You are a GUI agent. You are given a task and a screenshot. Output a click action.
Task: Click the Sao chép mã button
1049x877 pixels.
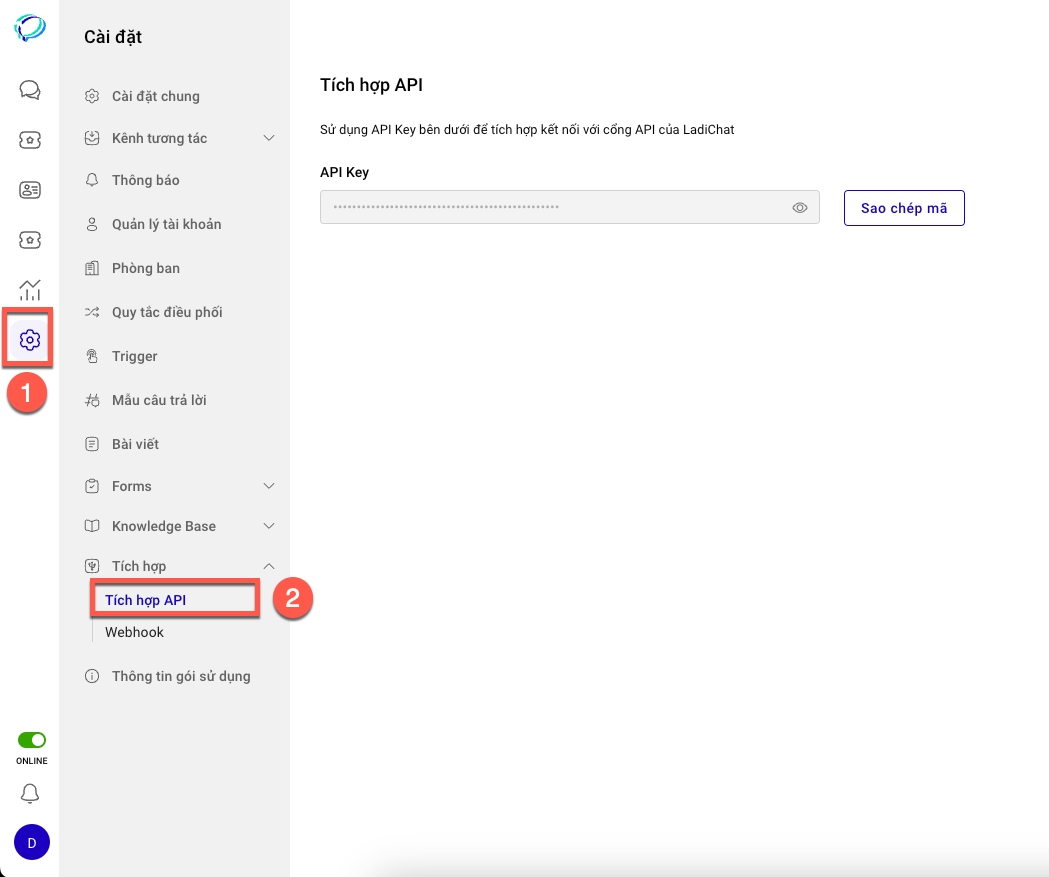(x=904, y=208)
